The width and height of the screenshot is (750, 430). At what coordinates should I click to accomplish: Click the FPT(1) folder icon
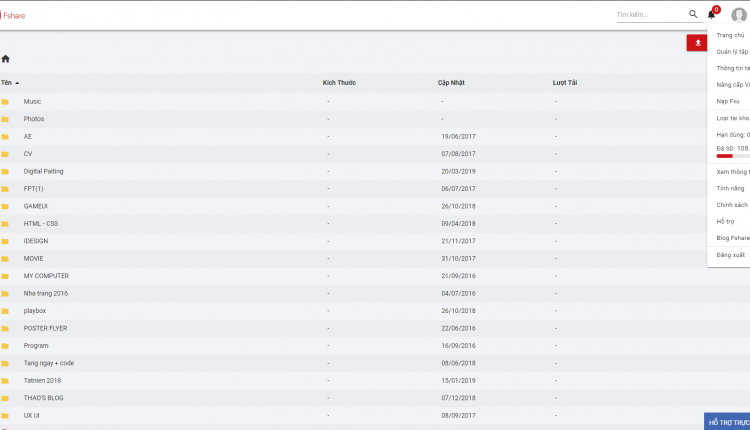[x=5, y=189]
